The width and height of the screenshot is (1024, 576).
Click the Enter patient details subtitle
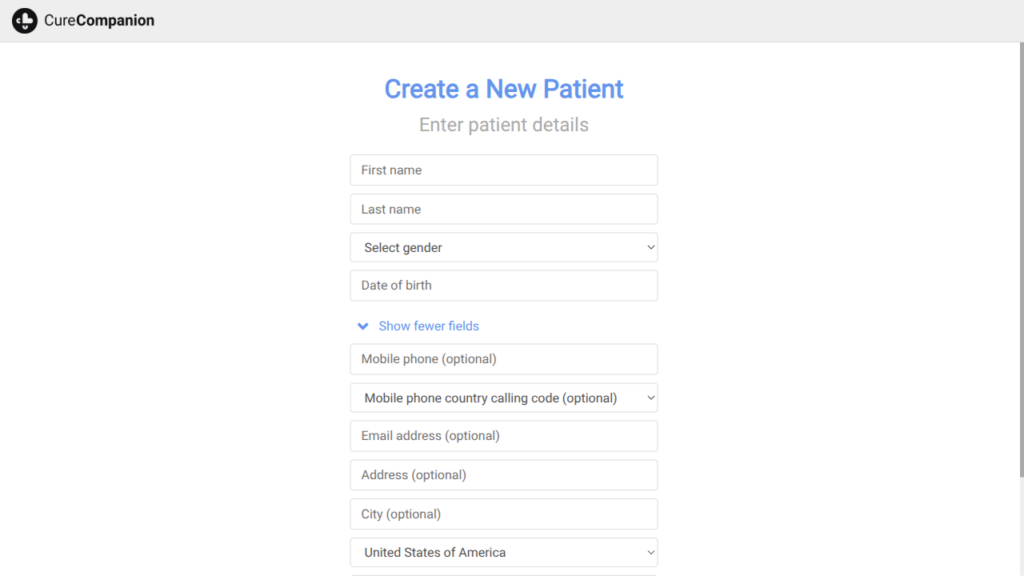(x=504, y=125)
